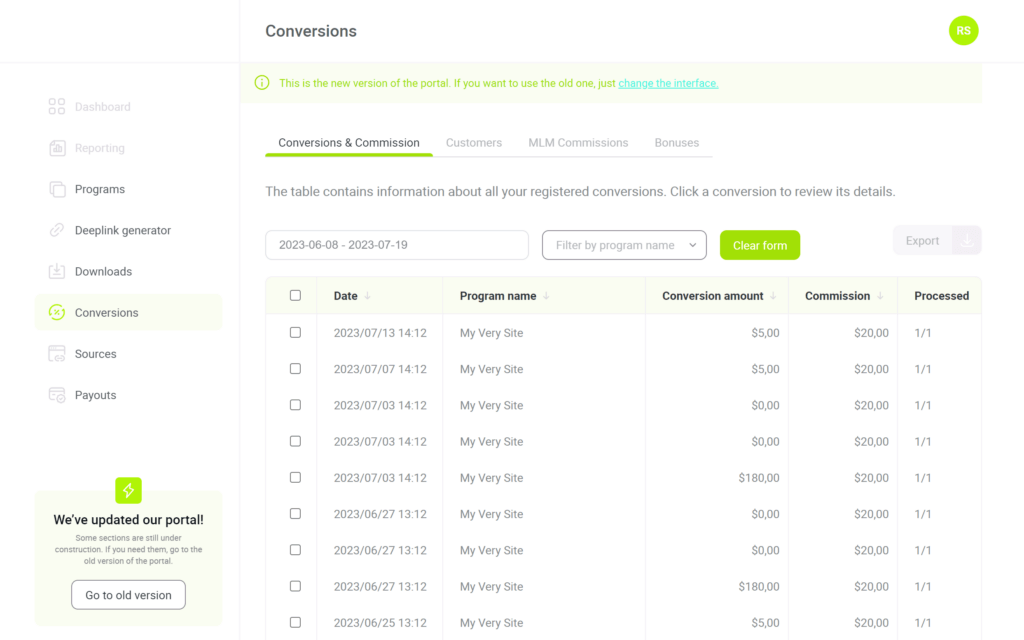Click the Dashboard icon in sidebar
The width and height of the screenshot is (1024, 640).
click(x=57, y=107)
